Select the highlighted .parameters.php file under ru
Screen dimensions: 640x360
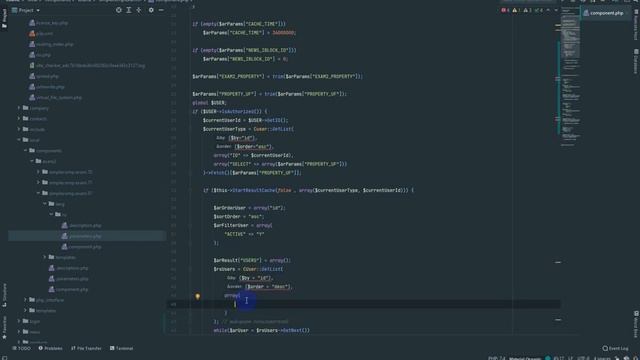87,236
